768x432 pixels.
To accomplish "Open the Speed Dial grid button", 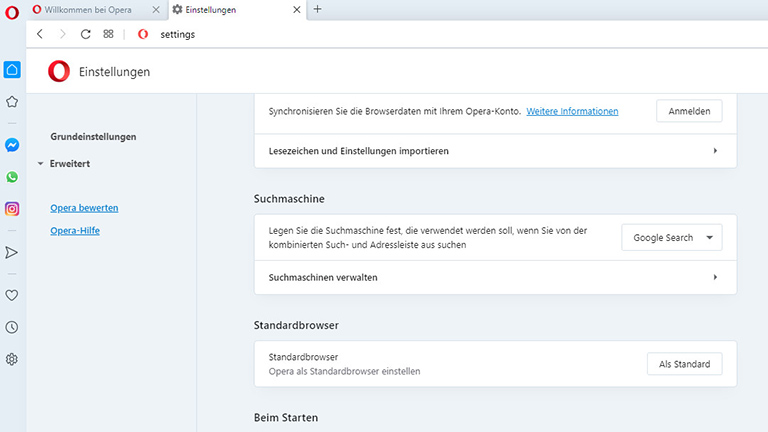I will click(x=108, y=34).
